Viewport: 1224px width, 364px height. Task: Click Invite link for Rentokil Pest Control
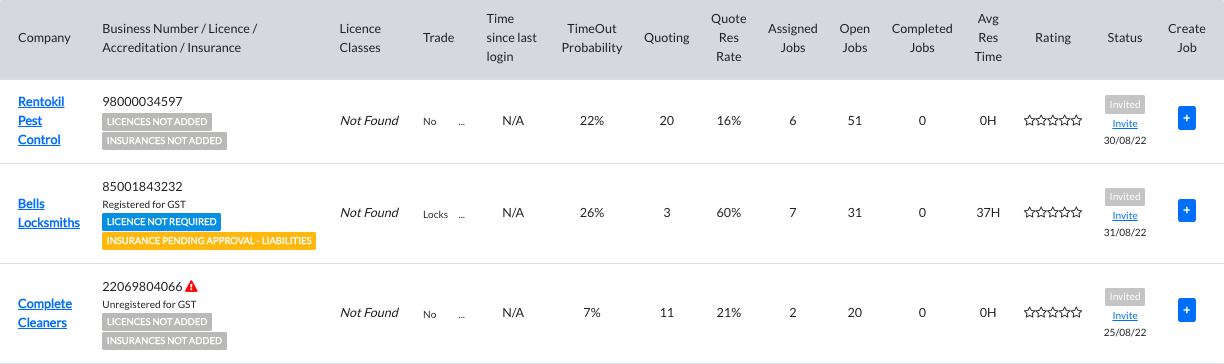click(1125, 124)
